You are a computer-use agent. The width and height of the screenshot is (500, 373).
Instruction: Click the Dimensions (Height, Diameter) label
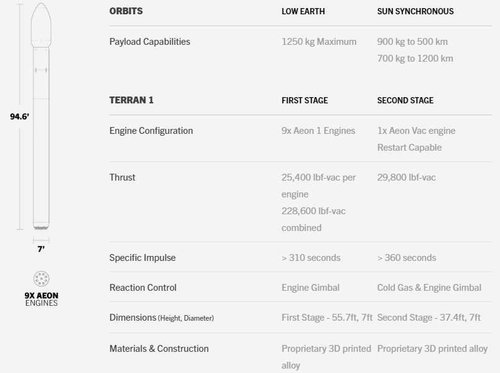pyautogui.click(x=162, y=318)
